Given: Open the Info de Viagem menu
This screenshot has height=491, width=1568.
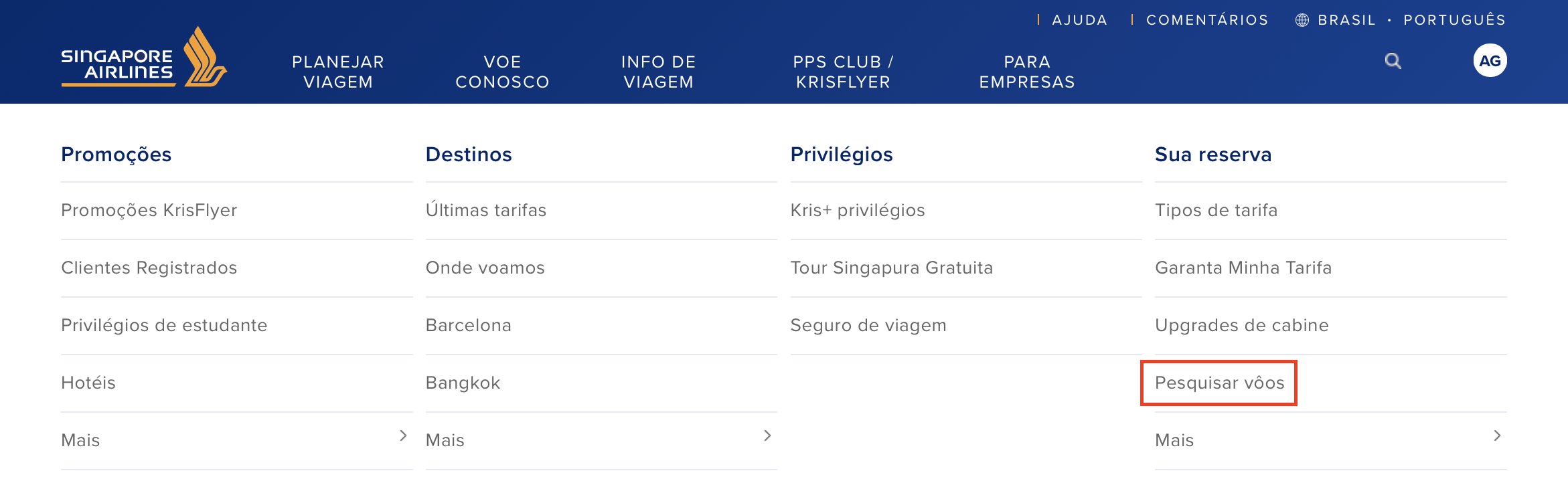Looking at the screenshot, I should coord(659,72).
